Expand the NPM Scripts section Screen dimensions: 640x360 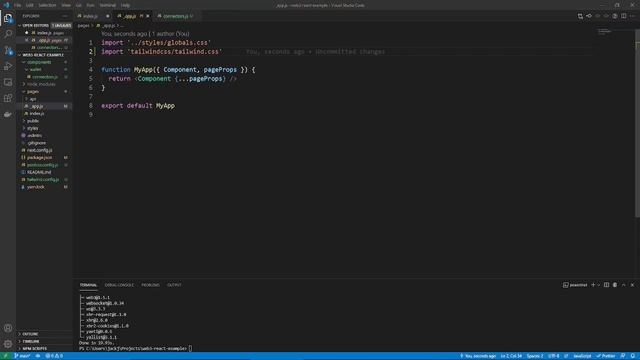(44, 349)
